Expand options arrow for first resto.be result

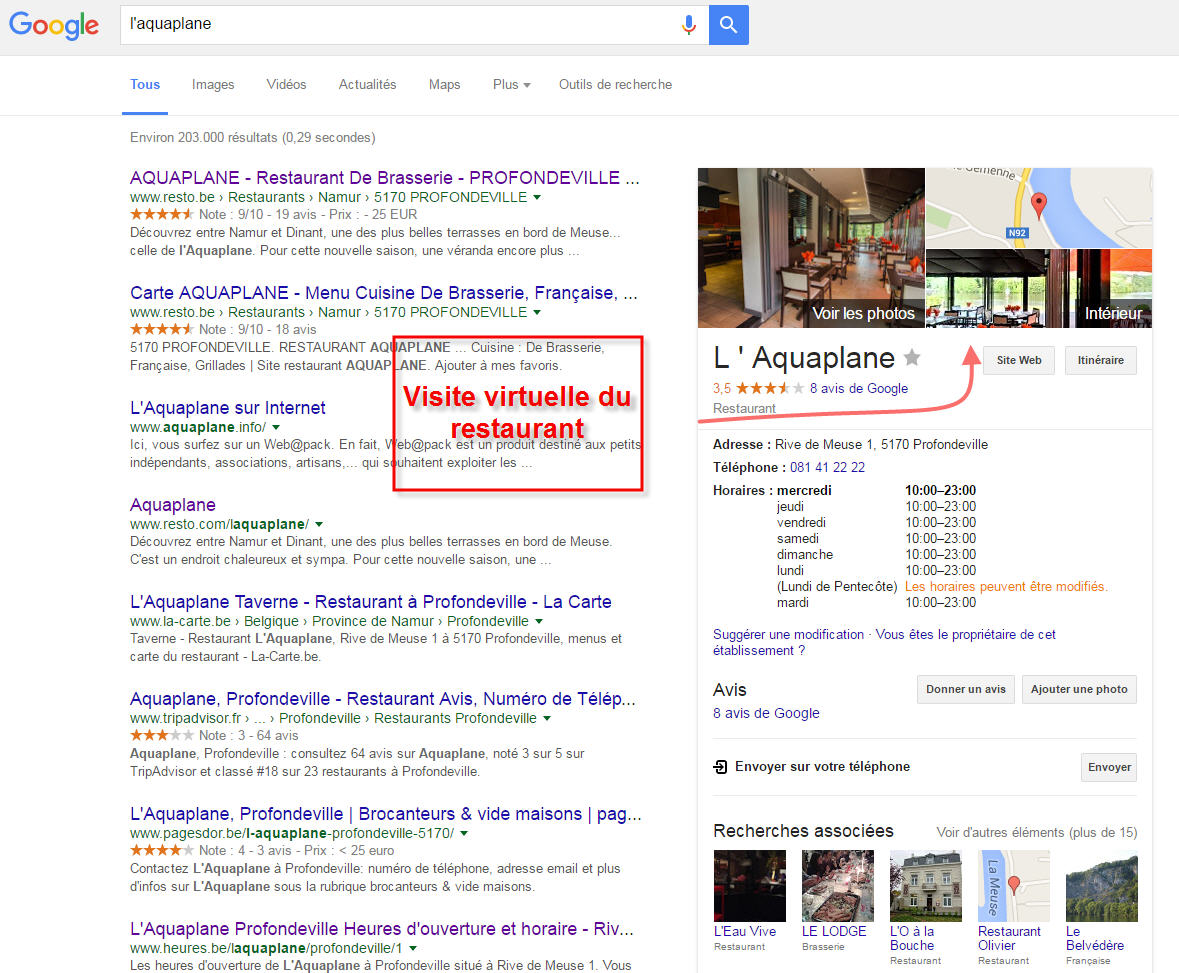point(537,198)
